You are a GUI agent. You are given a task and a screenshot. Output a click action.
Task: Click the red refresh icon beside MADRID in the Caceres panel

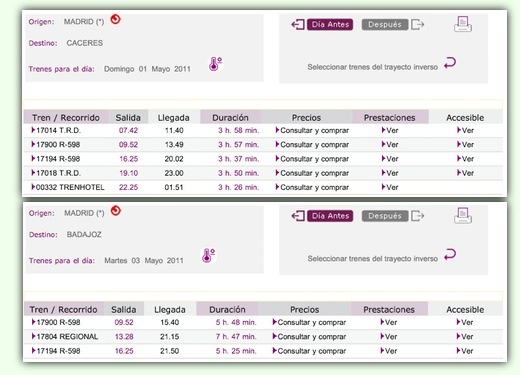tap(115, 19)
